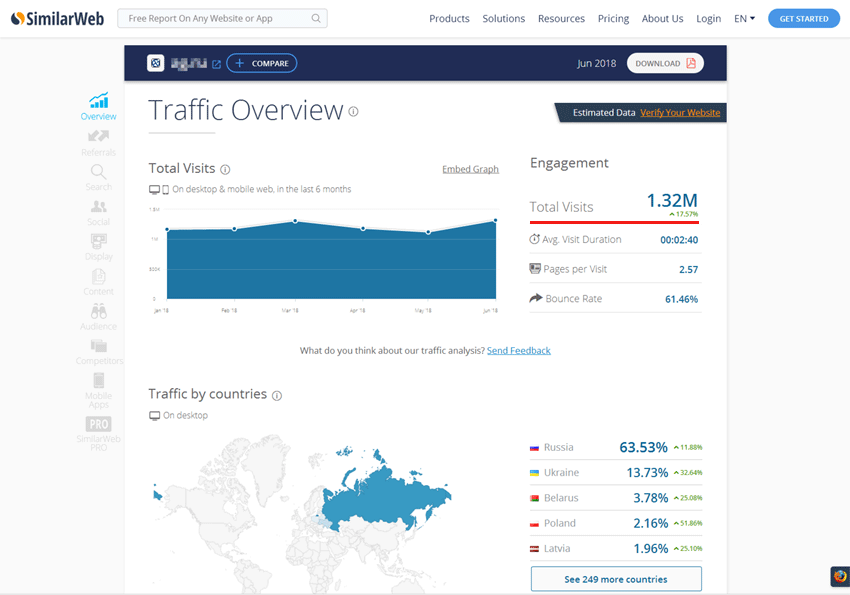Screen dimensions: 850x595
Task: Click the Login link
Action: [709, 18]
